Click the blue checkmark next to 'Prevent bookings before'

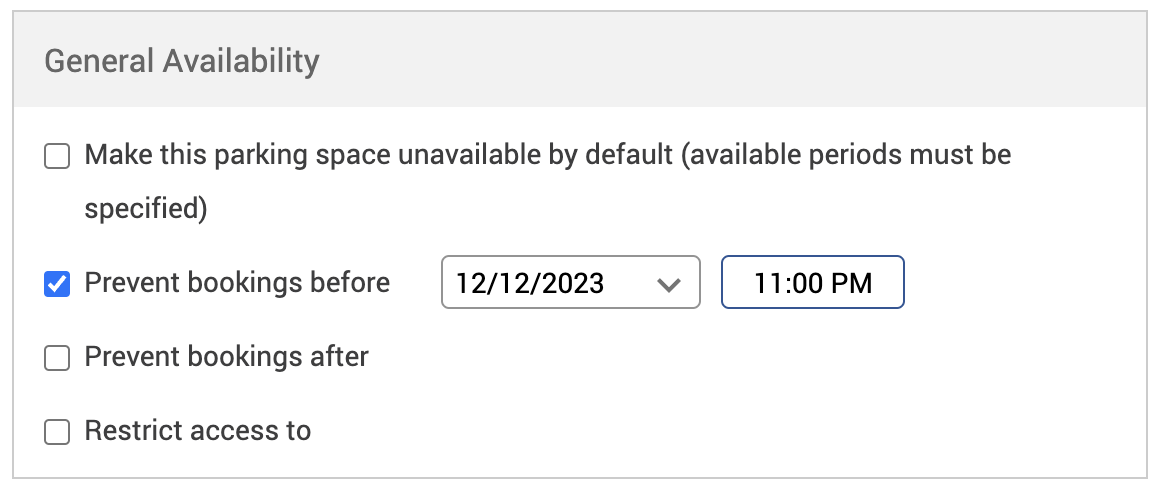pos(57,284)
